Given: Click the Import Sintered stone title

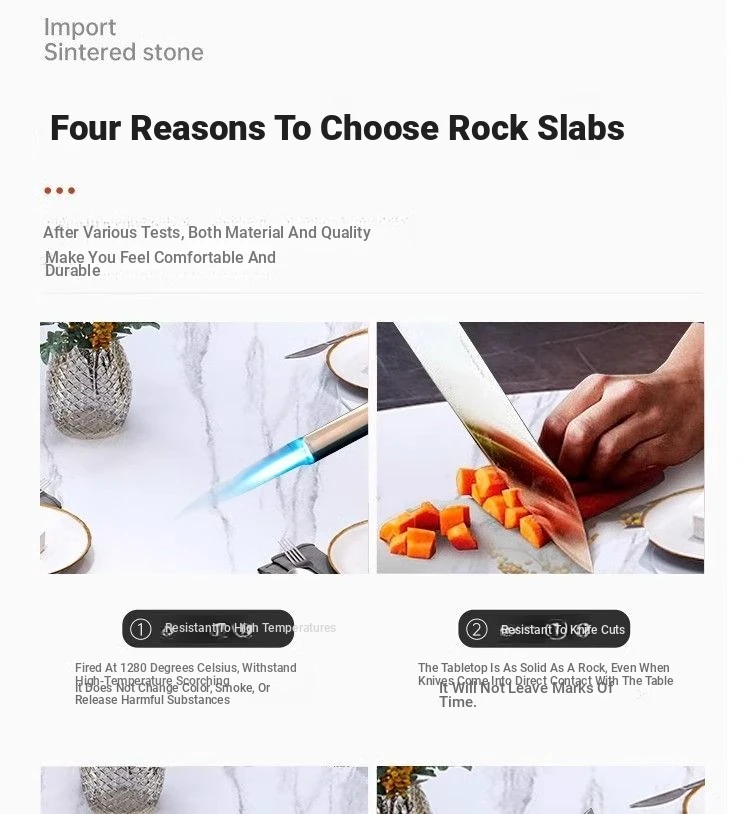Looking at the screenshot, I should pos(123,40).
